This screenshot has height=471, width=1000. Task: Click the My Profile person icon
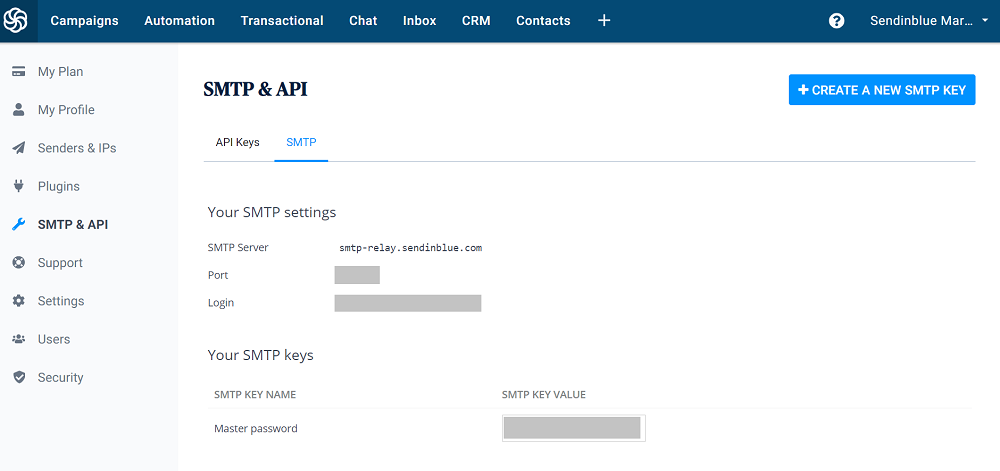click(18, 110)
